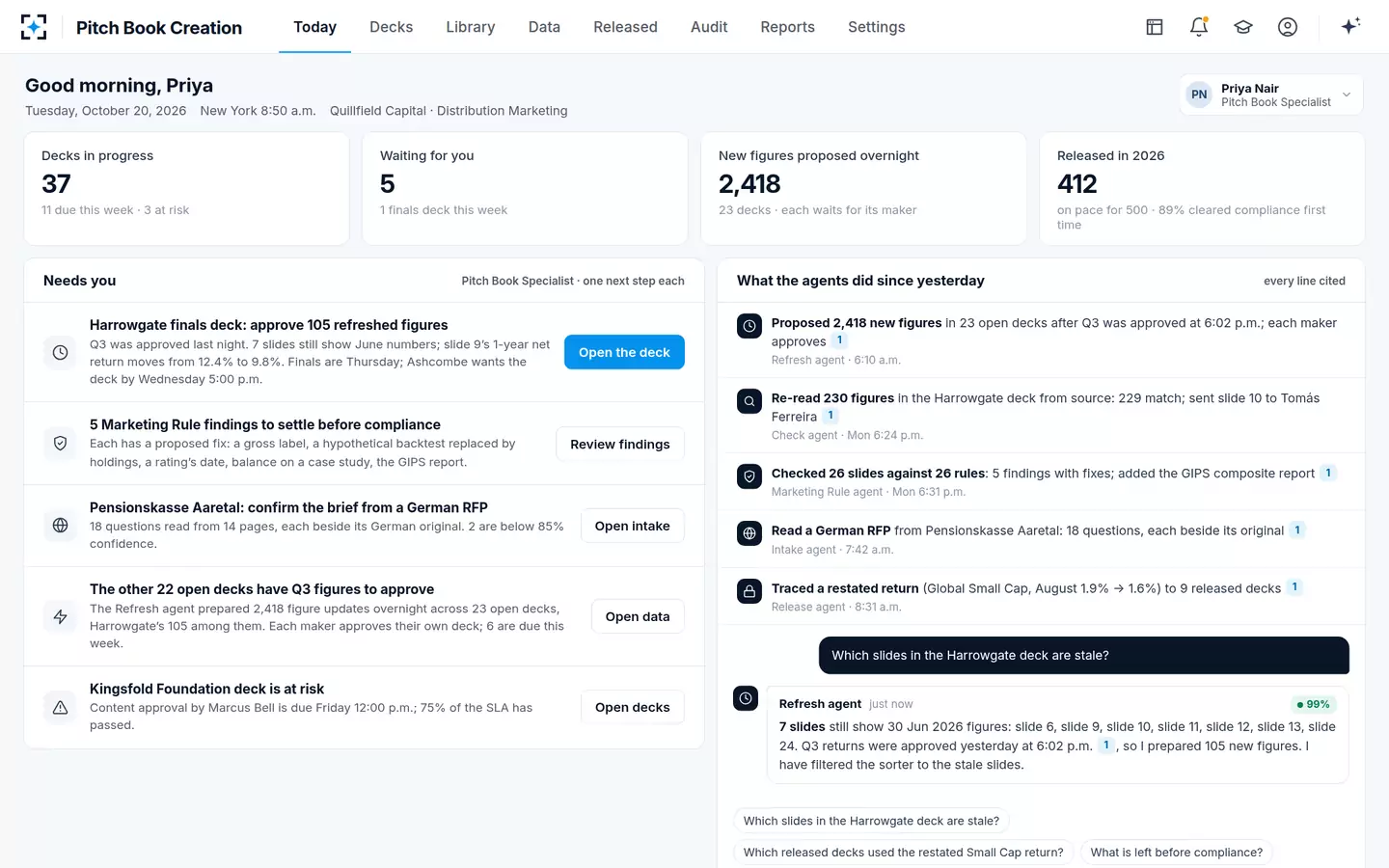
Task: Open the Settings tab
Action: click(x=876, y=27)
